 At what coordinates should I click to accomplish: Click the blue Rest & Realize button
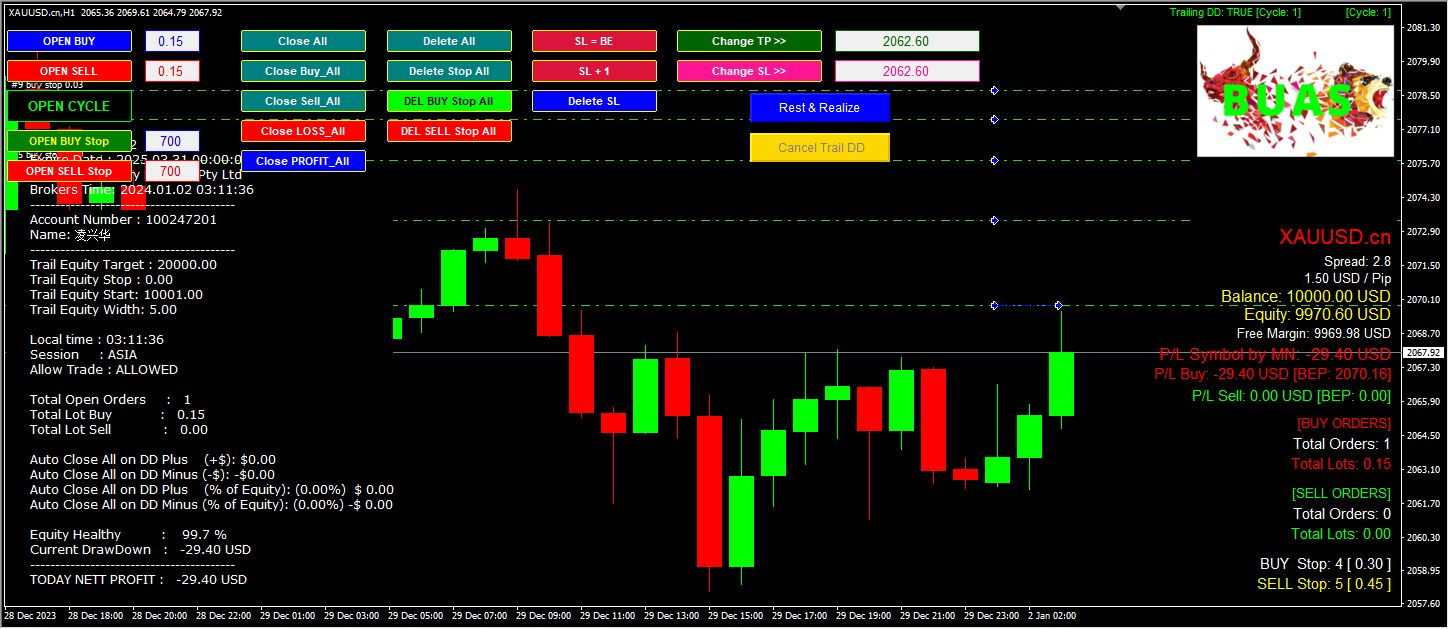pos(819,108)
